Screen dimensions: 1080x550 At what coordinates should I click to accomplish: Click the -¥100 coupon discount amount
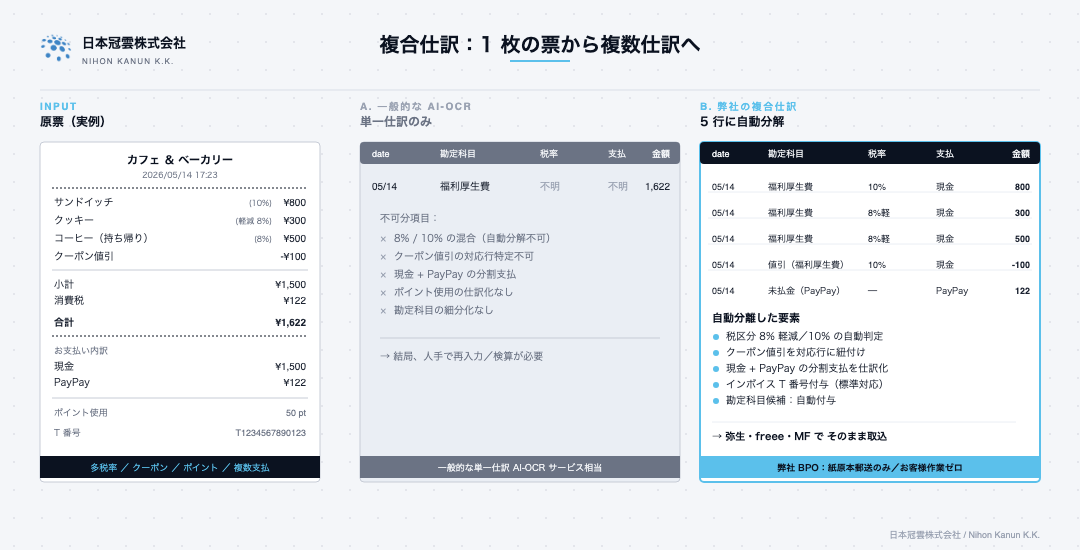point(293,257)
